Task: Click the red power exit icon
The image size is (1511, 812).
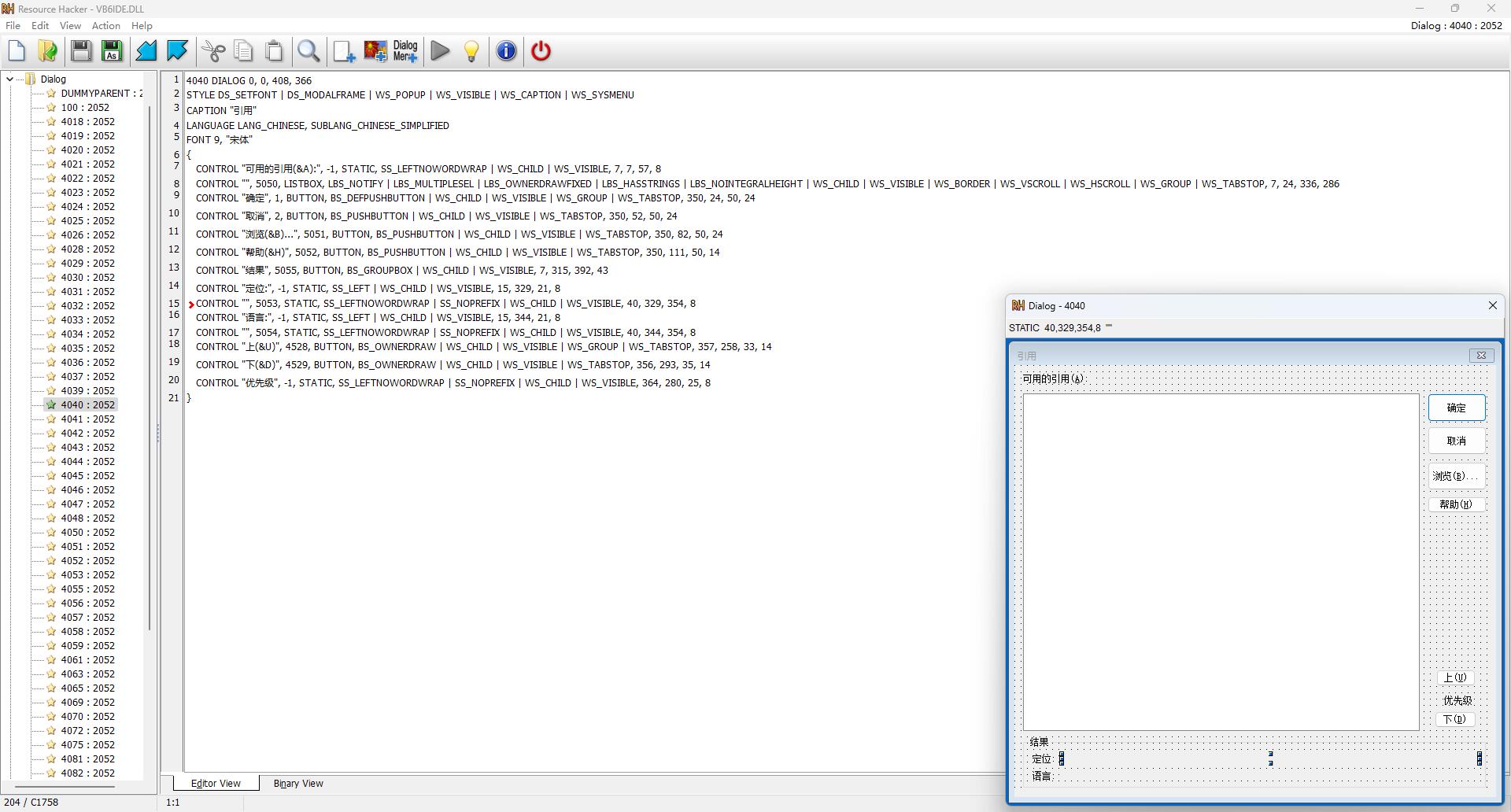Action: click(541, 51)
